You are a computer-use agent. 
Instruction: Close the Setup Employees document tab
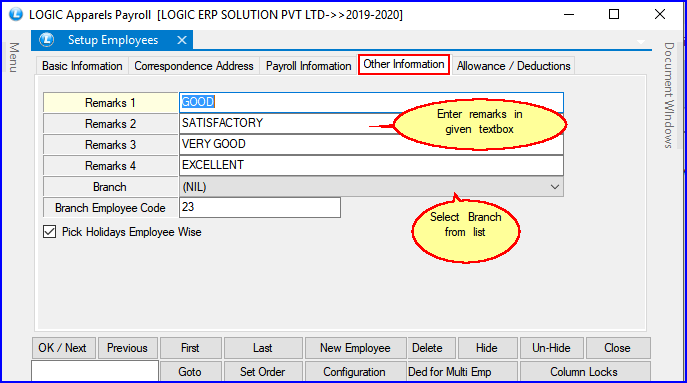(x=182, y=40)
